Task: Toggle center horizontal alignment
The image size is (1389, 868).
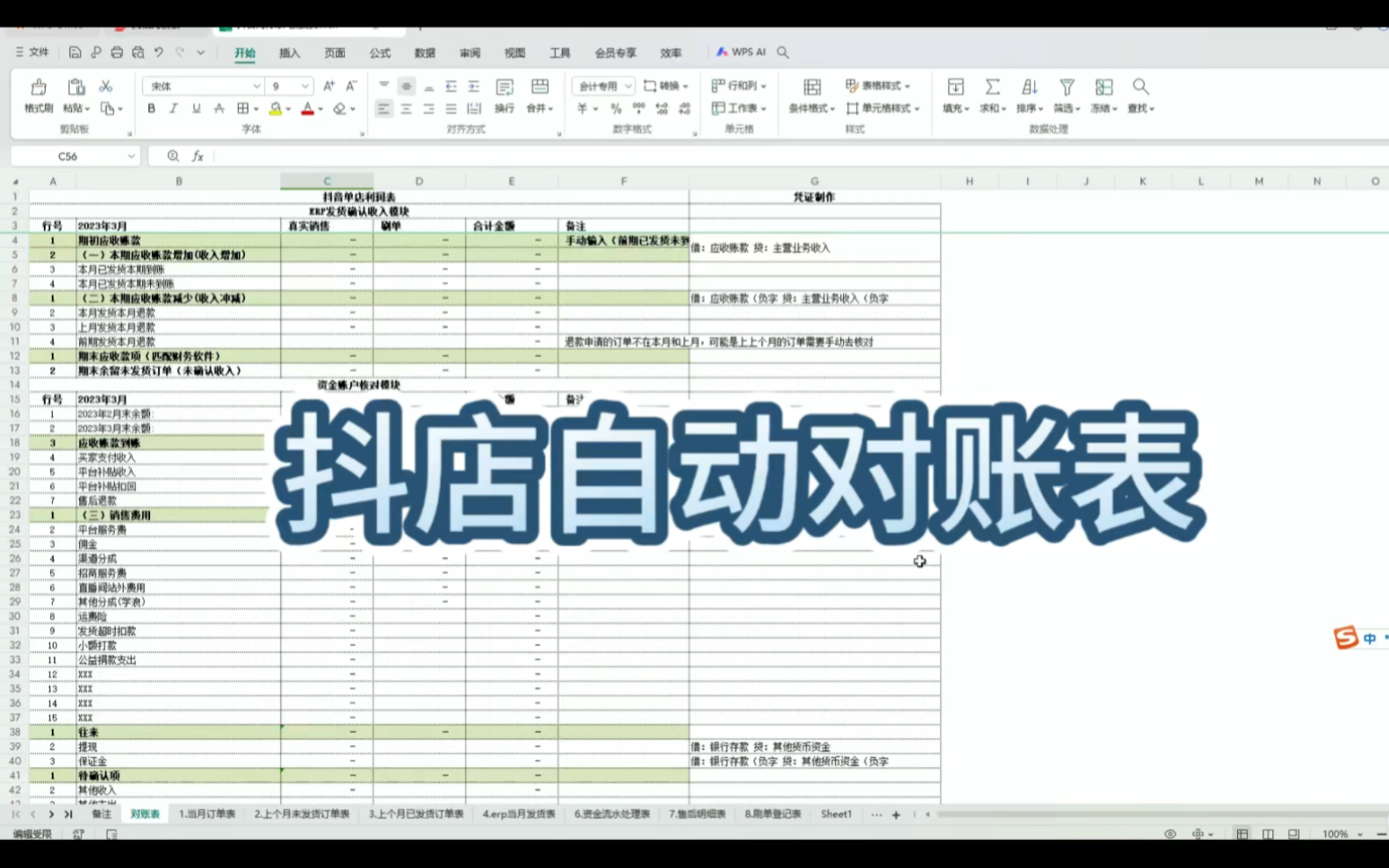Action: [406, 109]
